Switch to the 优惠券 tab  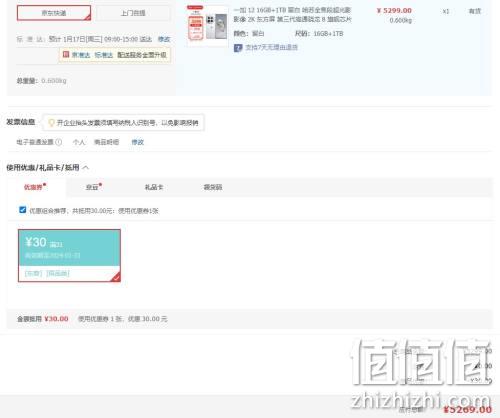click(34, 187)
